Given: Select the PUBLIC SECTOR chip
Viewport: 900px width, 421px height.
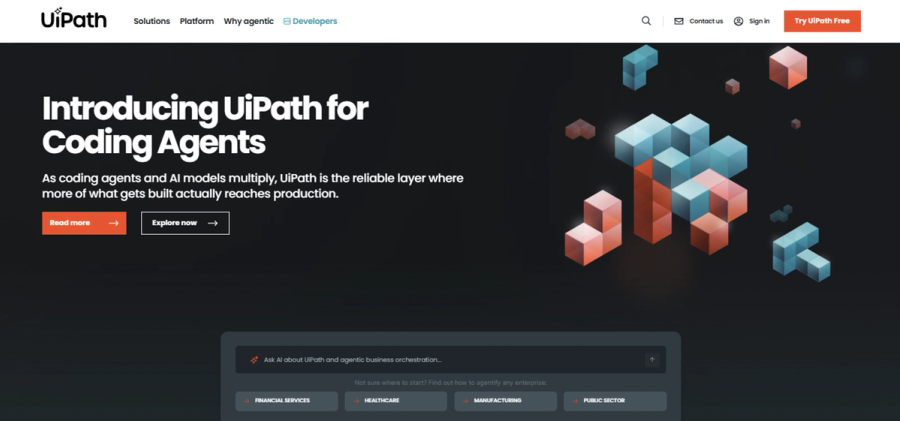Looking at the screenshot, I should 615,401.
